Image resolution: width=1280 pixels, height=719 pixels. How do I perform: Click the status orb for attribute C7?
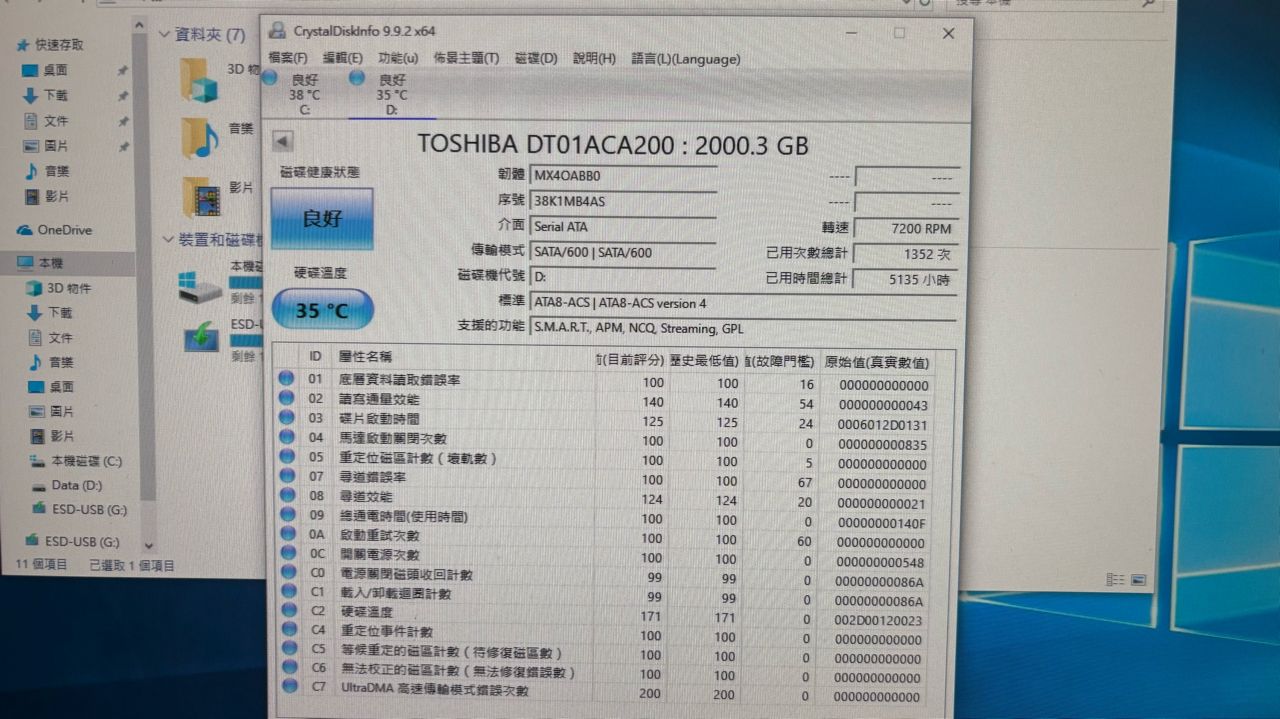[x=290, y=688]
